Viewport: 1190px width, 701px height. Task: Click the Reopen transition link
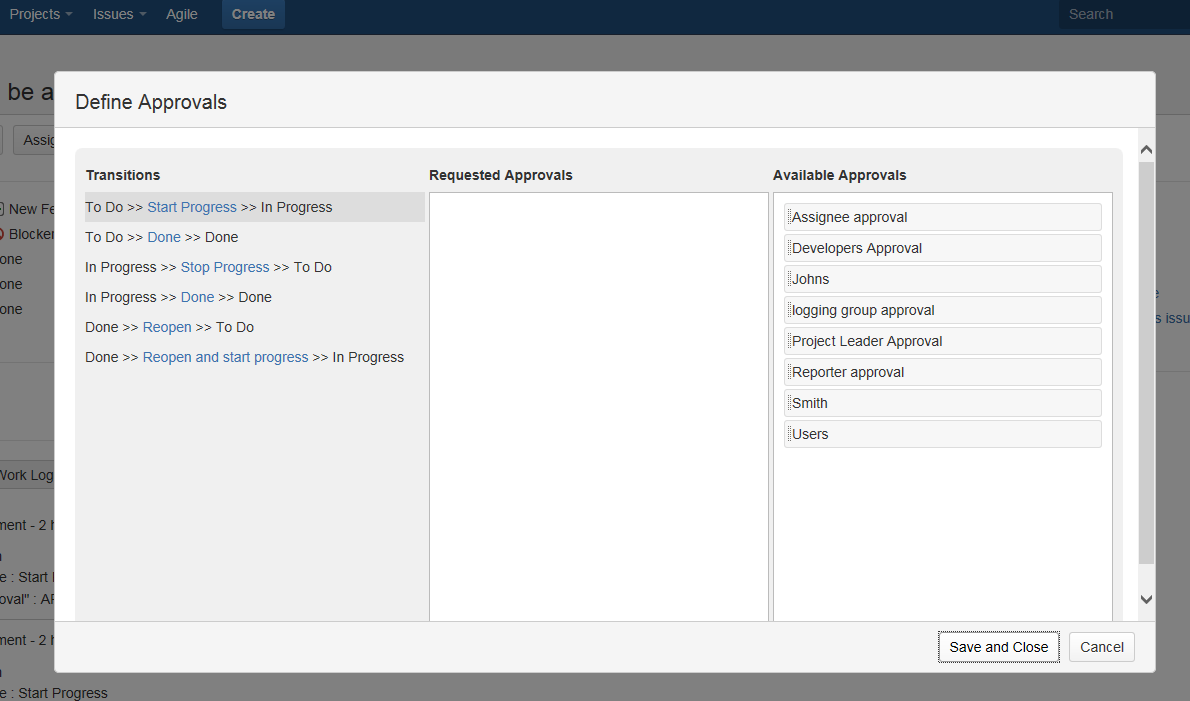pos(167,327)
